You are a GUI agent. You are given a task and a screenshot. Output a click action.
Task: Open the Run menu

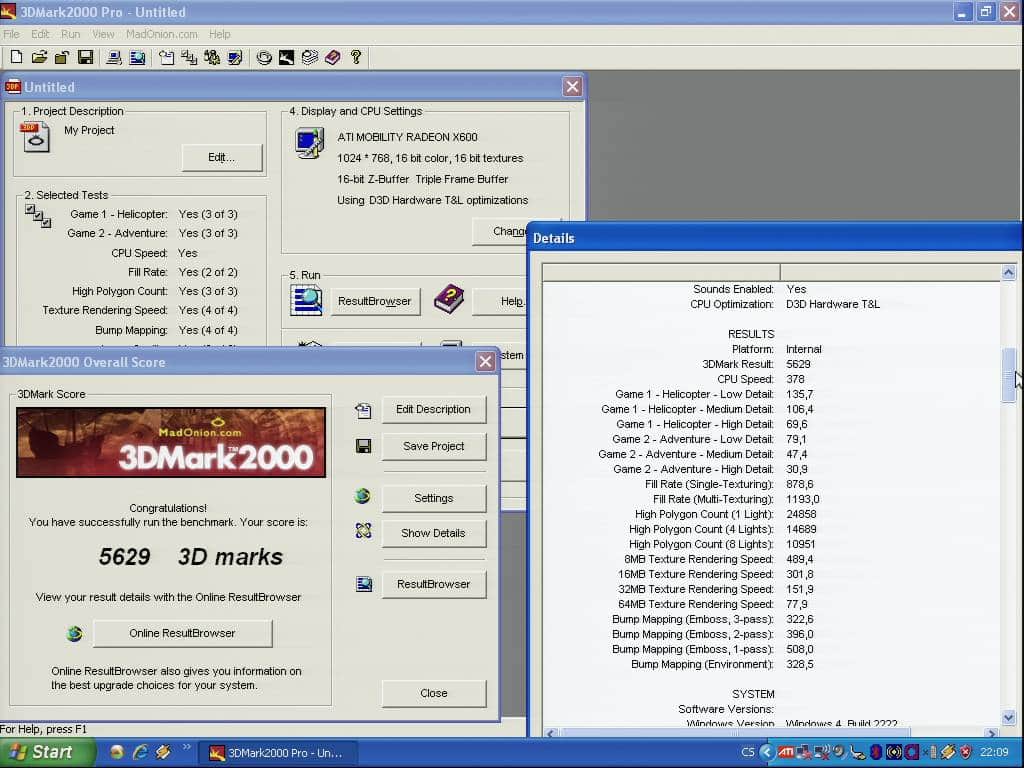71,34
